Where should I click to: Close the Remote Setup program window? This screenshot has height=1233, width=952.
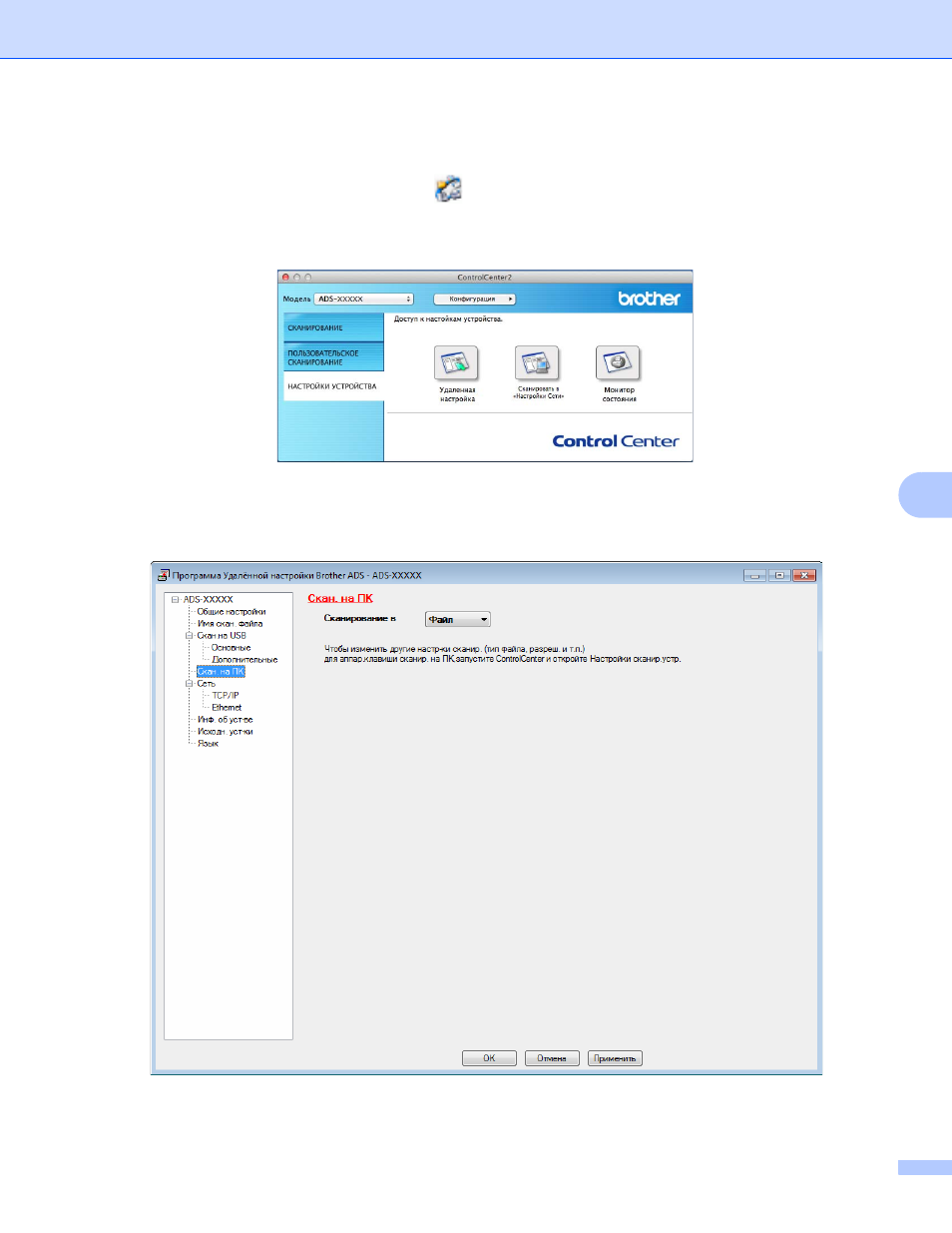[x=805, y=575]
